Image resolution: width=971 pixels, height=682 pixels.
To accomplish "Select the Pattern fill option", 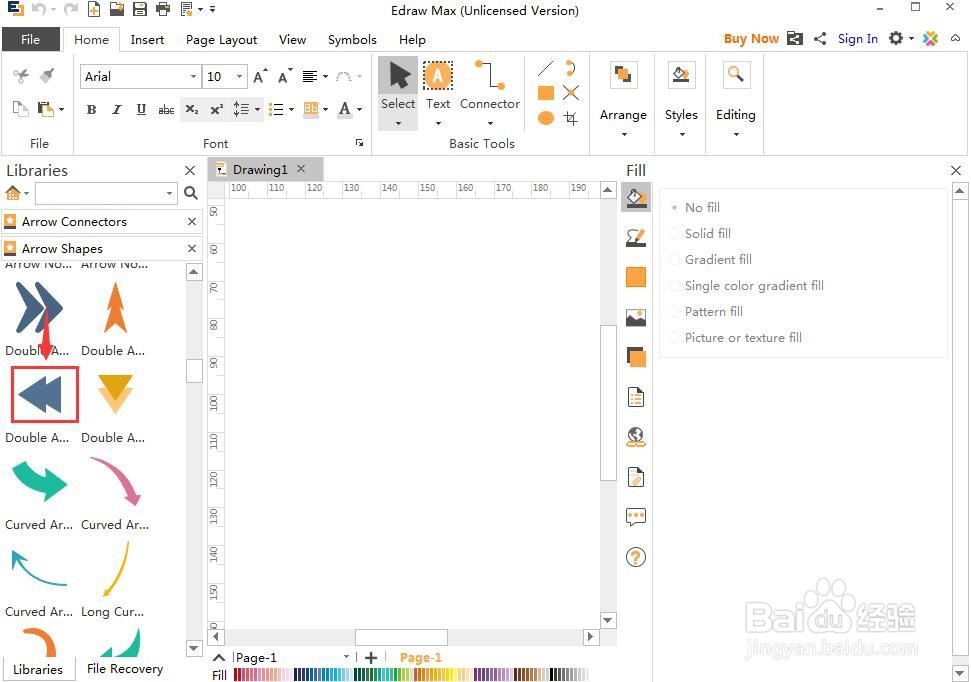I will (707, 312).
